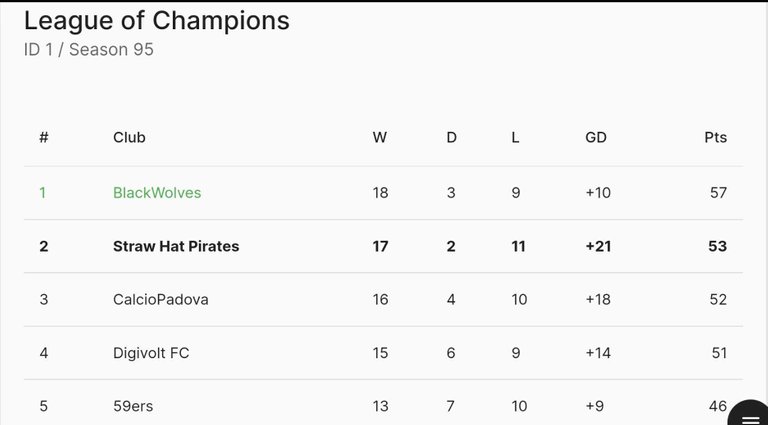Click the W column header

point(380,138)
